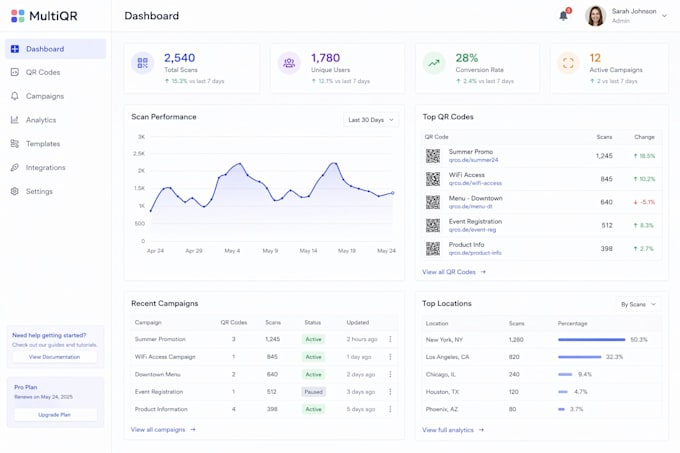
Task: Click the Campaigns bell icon in sidebar
Action: (15, 96)
